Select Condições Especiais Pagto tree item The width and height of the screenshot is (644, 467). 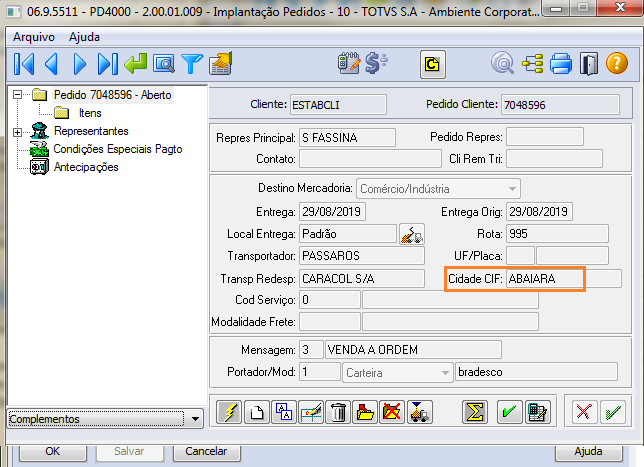(118, 149)
